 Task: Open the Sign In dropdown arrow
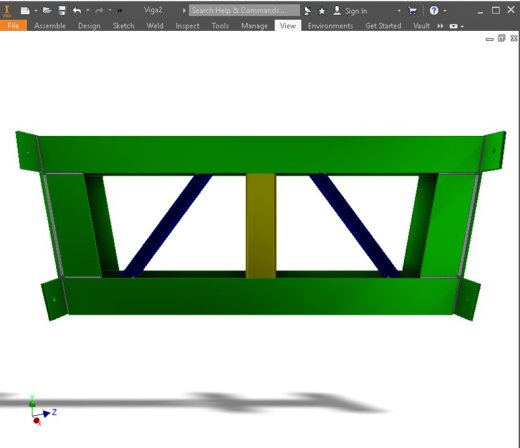(x=399, y=11)
